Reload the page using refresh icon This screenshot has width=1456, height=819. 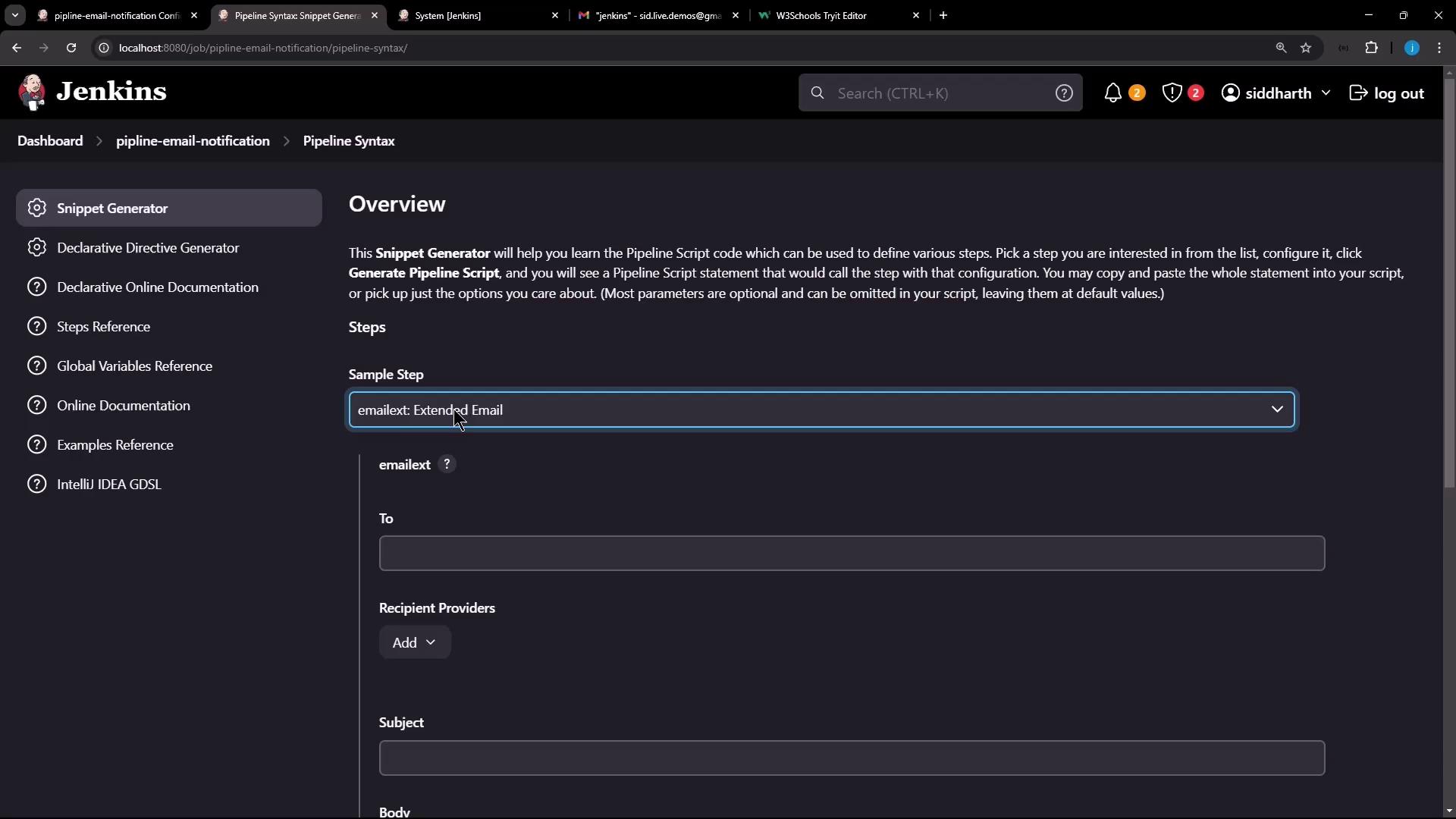tap(71, 48)
